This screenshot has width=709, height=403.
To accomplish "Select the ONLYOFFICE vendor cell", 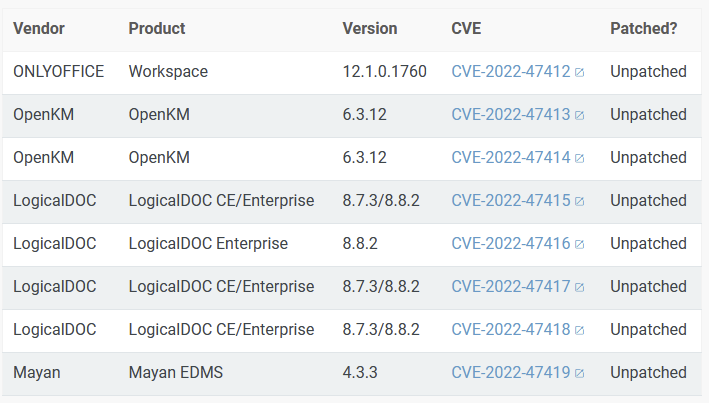I will click(58, 72).
